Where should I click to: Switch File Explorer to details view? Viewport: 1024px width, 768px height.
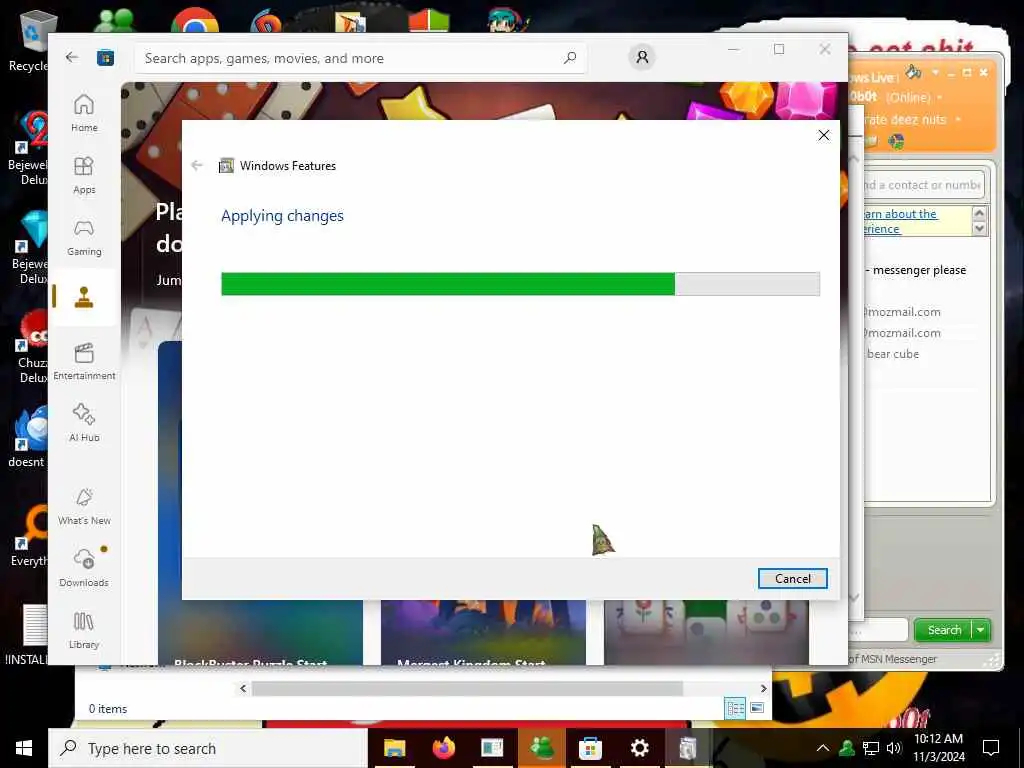coord(735,708)
